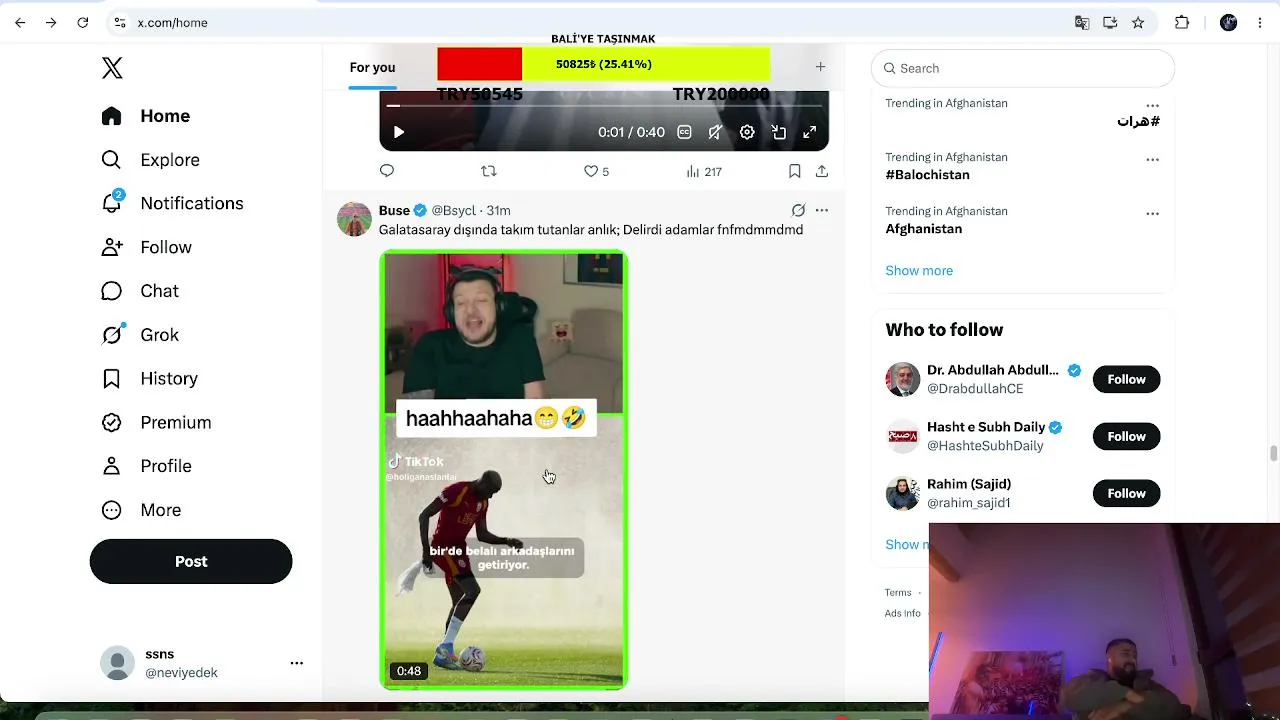
Task: Select the For you tab
Action: (x=372, y=67)
